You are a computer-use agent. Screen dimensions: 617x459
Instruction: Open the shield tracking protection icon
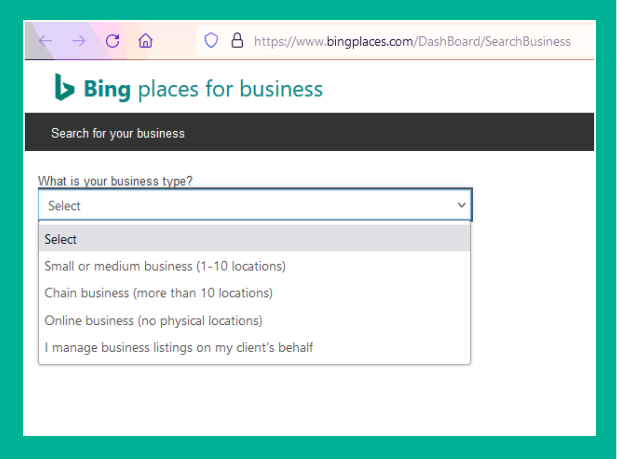pos(211,40)
